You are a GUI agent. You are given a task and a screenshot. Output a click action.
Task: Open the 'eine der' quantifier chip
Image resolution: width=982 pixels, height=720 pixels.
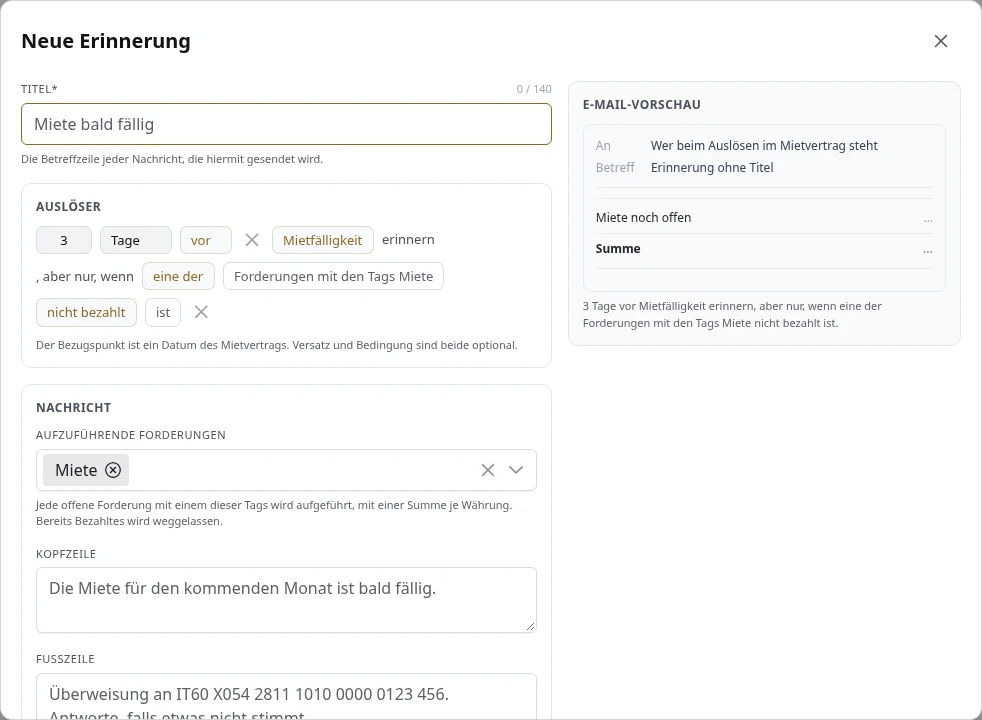[x=178, y=276]
